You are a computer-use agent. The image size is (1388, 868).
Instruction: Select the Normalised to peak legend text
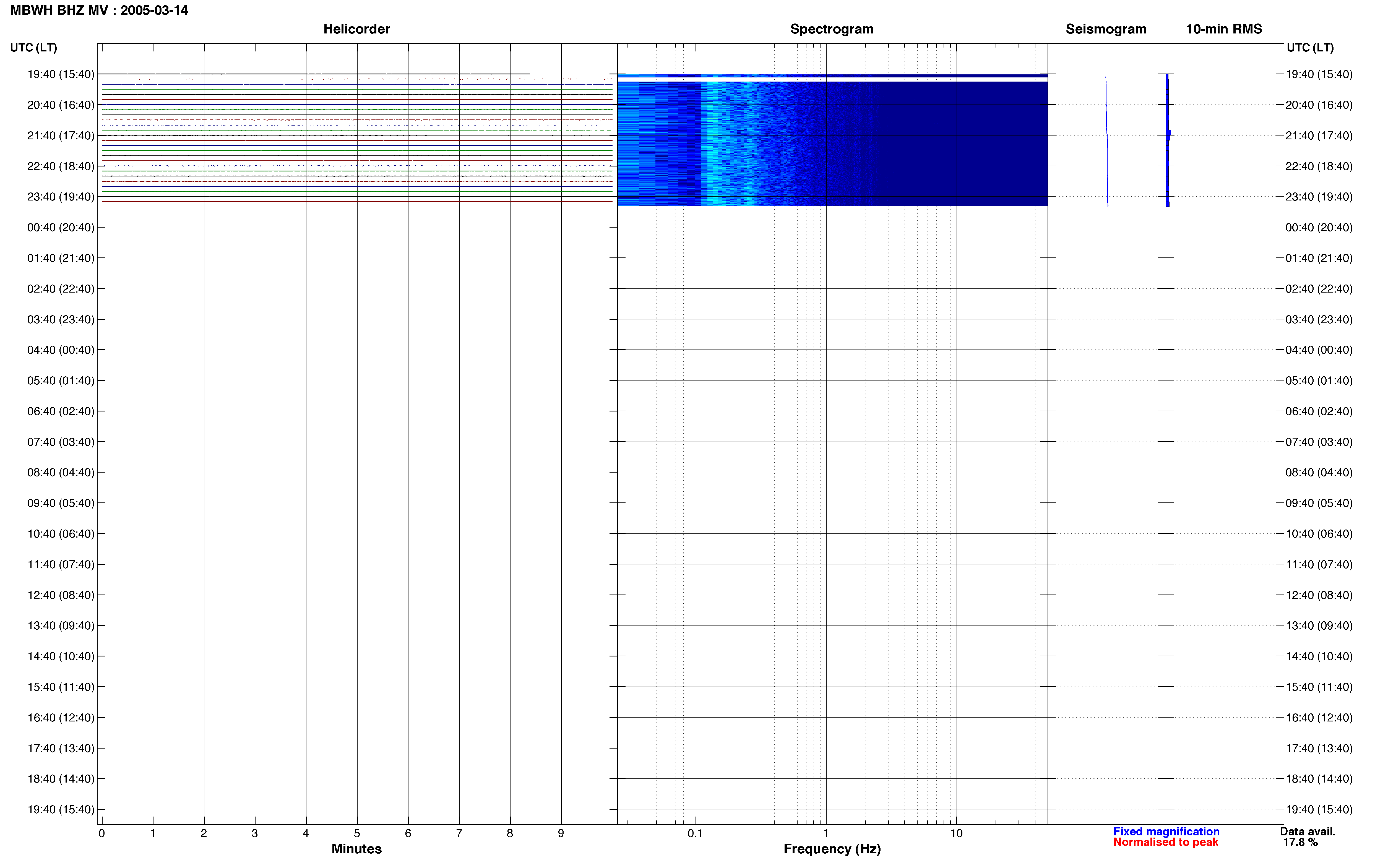(x=1165, y=842)
